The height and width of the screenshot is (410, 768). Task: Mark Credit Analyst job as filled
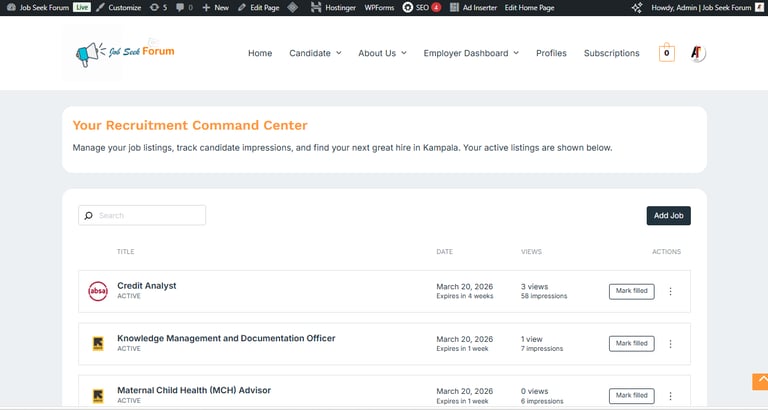click(x=631, y=291)
